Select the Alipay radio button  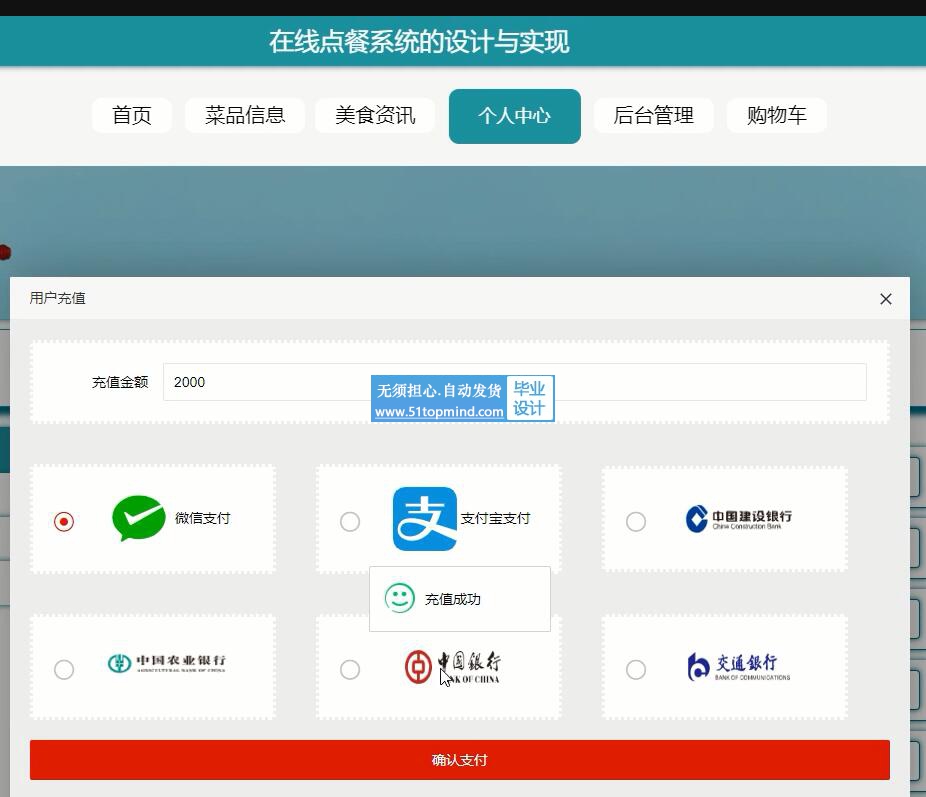tap(350, 521)
